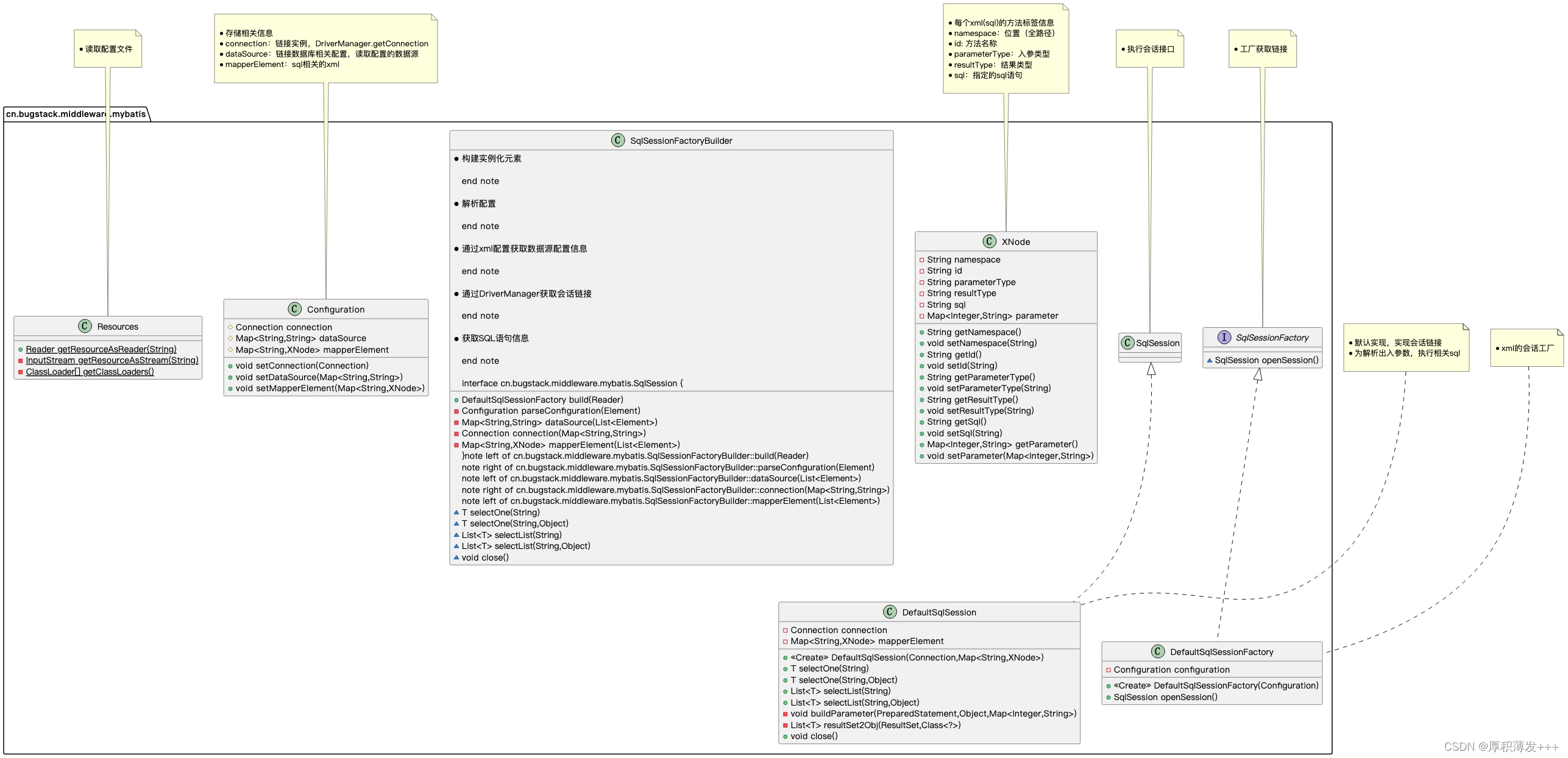Click the void close() triangle in SqlSessionFactoryBuilder
The width and height of the screenshot is (1568, 758).
pos(456,557)
